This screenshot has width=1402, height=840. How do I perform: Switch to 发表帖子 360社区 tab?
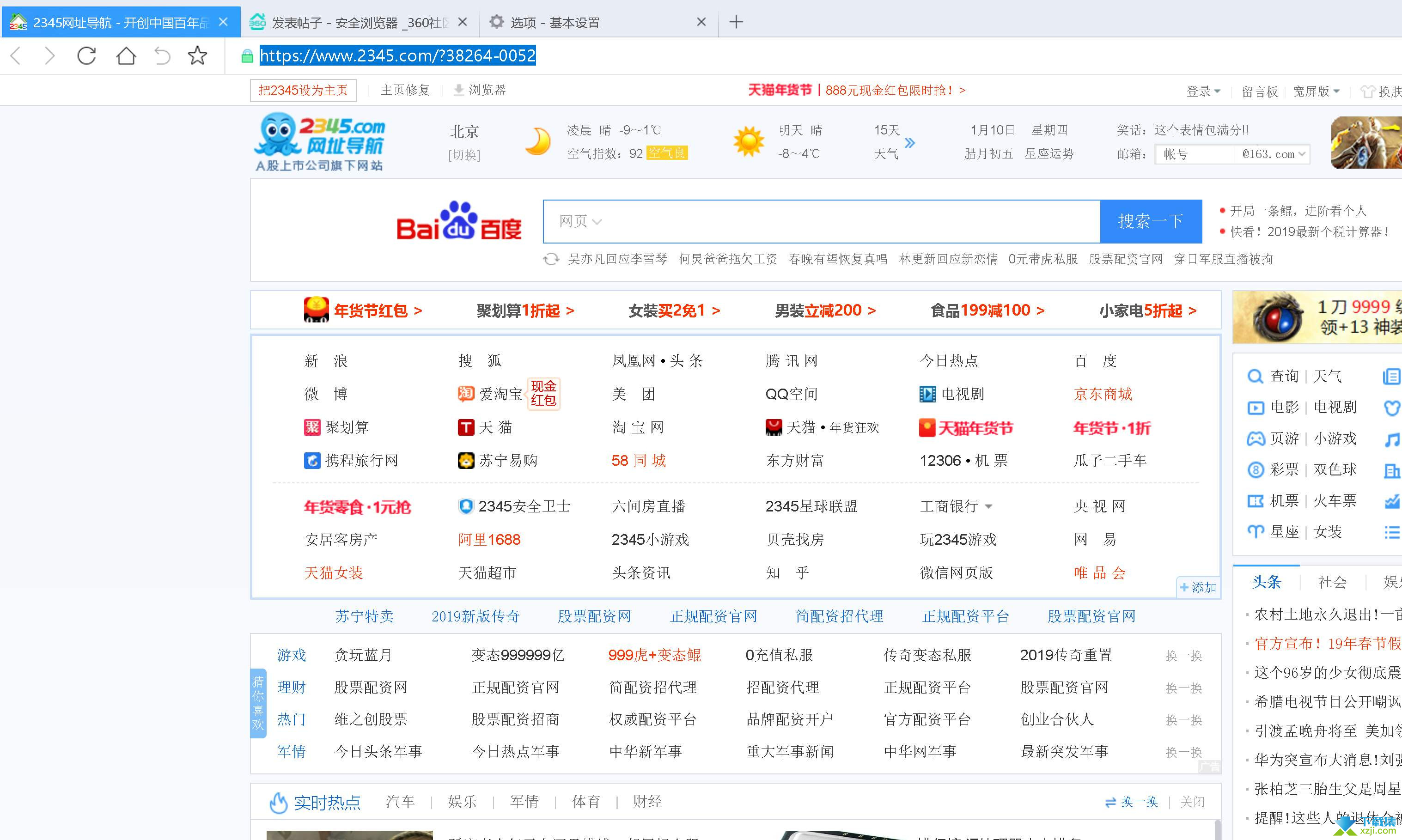point(359,22)
